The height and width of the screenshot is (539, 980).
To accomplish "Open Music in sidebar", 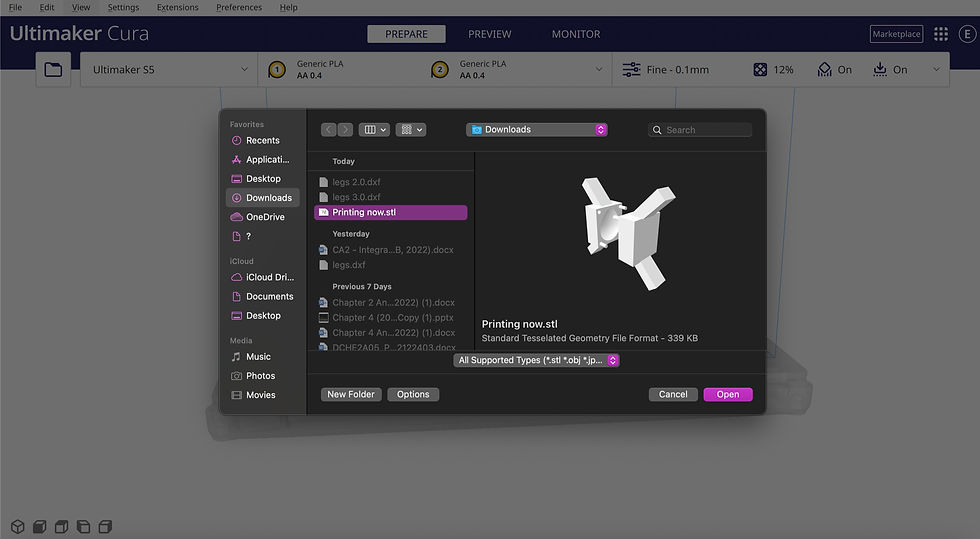I will click(262, 356).
